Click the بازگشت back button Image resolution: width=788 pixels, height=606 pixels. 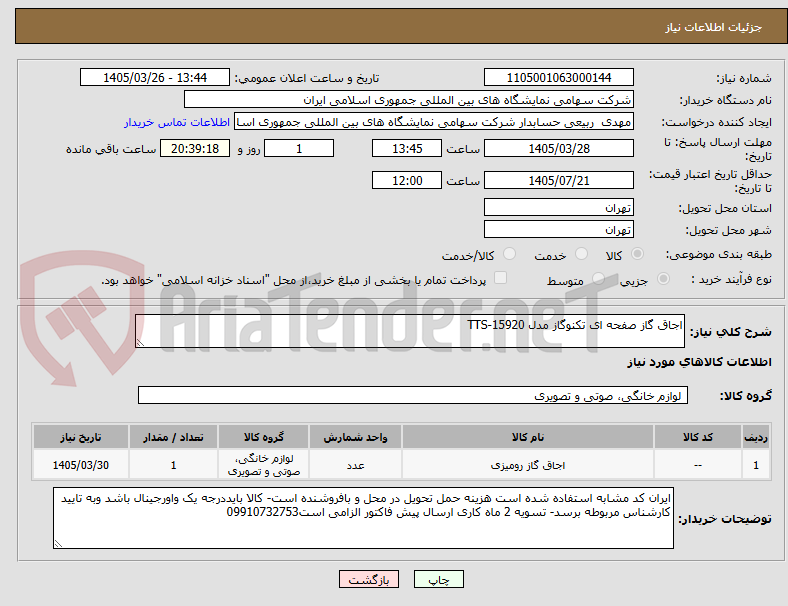click(x=369, y=579)
